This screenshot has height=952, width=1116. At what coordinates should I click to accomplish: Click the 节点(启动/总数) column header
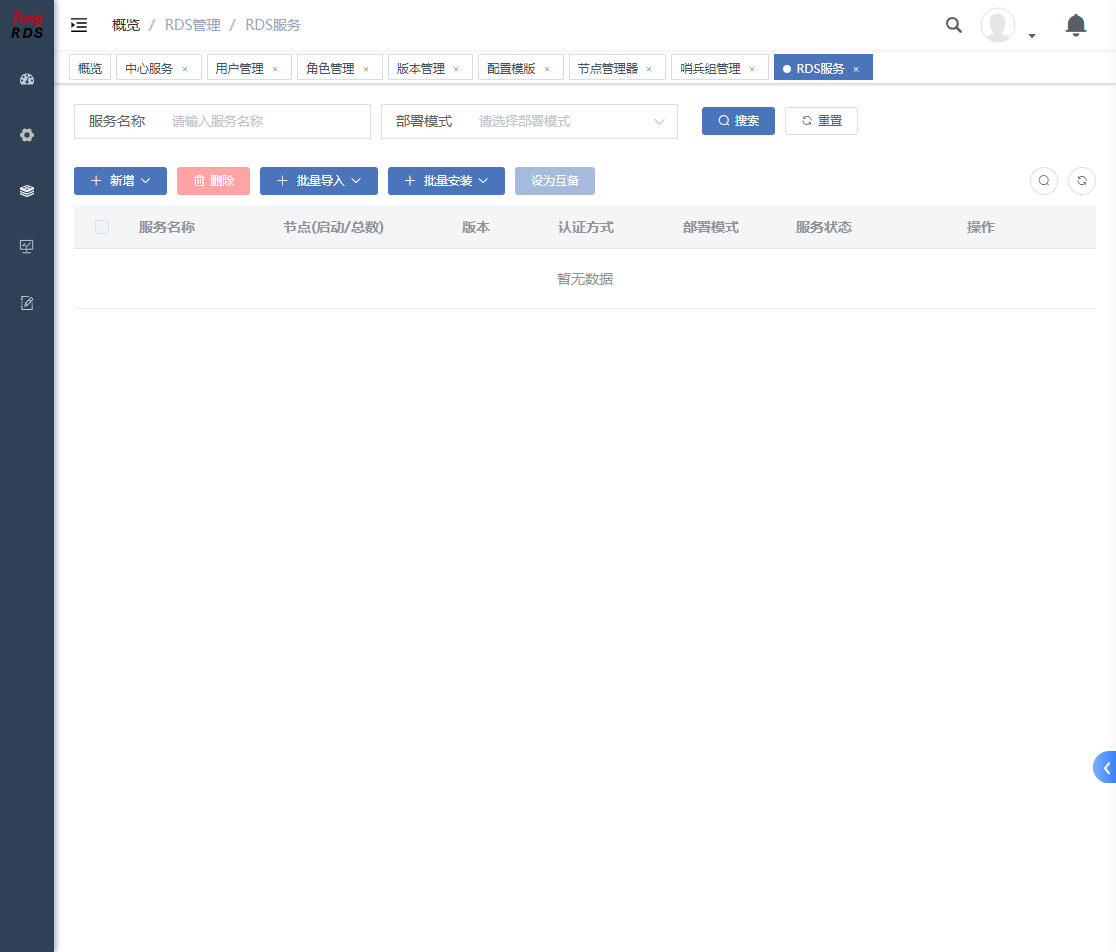point(333,227)
